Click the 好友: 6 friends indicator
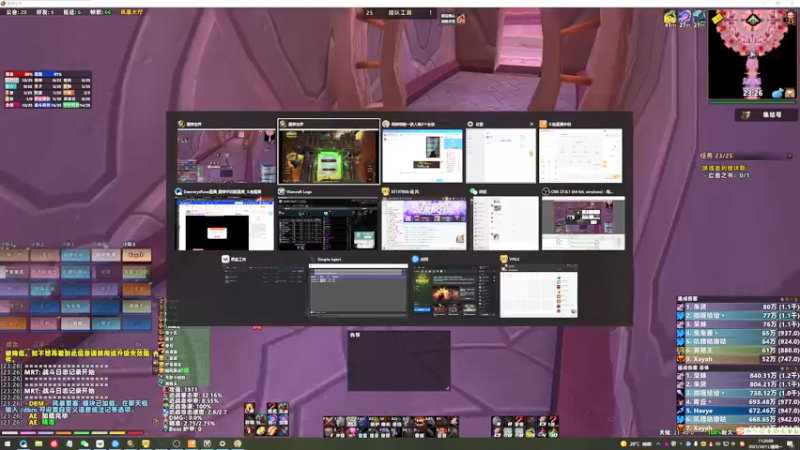This screenshot has height=450, width=800. [x=45, y=12]
